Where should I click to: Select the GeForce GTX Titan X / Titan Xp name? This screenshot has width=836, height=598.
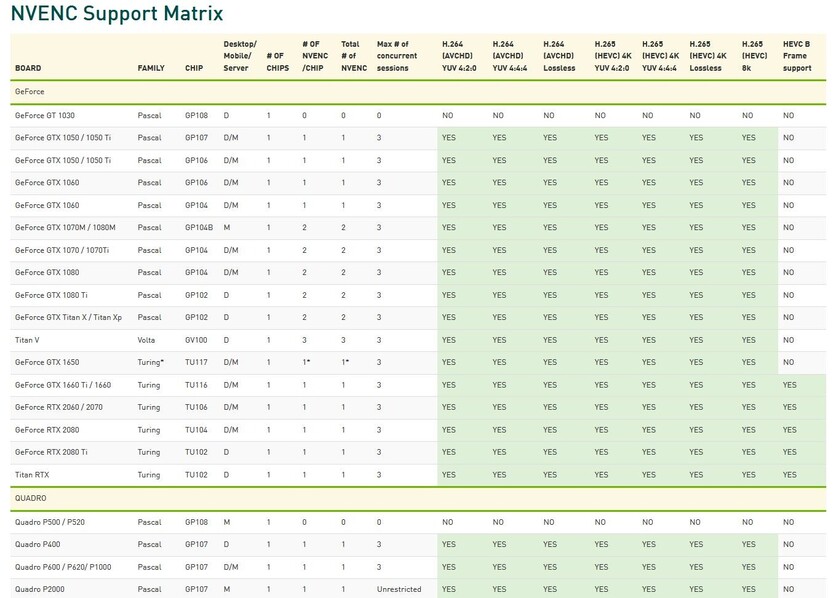pyautogui.click(x=68, y=318)
